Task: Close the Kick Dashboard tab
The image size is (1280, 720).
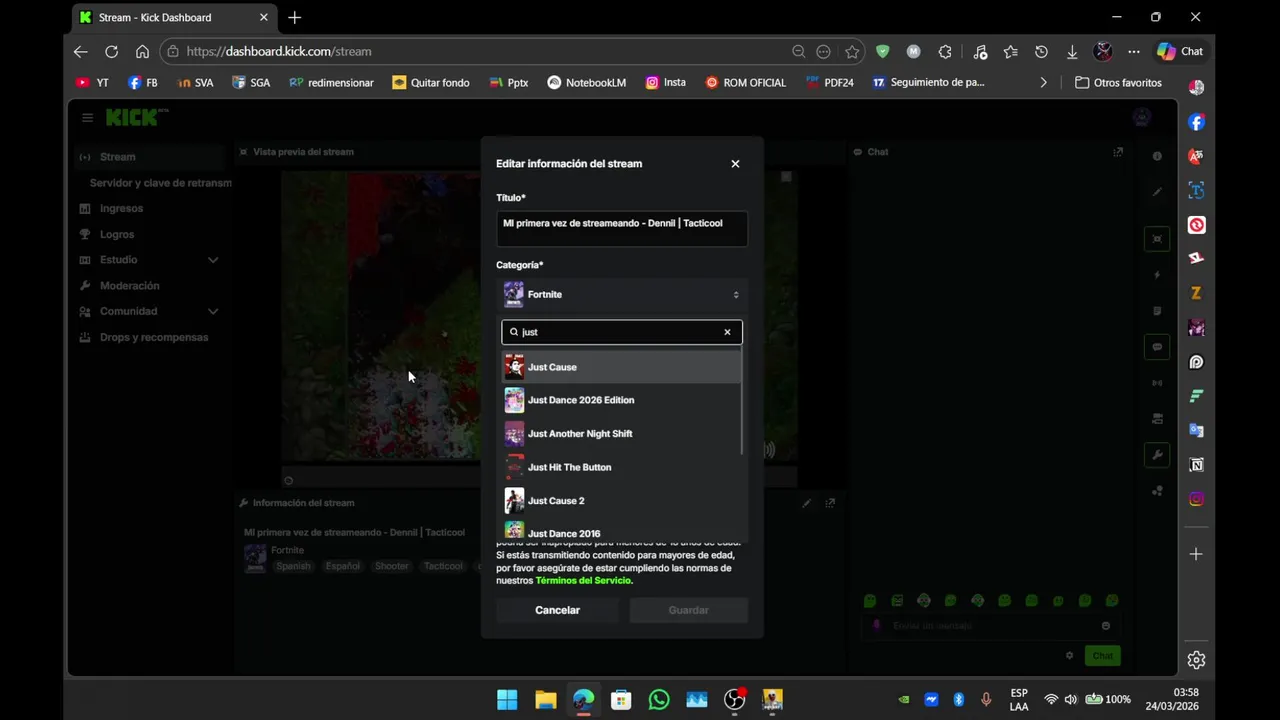Action: [x=264, y=17]
